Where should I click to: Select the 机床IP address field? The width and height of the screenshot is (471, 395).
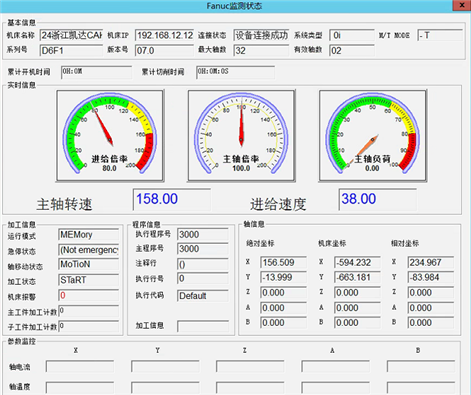tap(164, 35)
